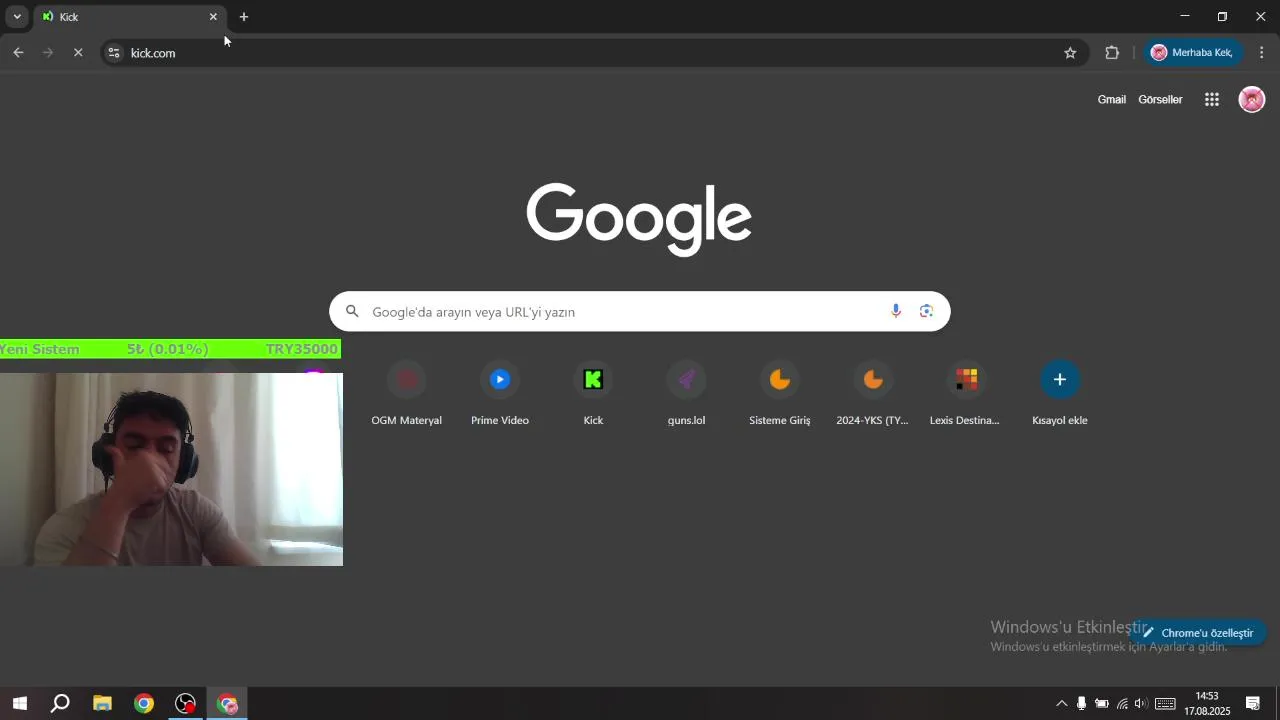This screenshot has height=720, width=1280.
Task: Focus the Google search box
Action: coord(639,311)
